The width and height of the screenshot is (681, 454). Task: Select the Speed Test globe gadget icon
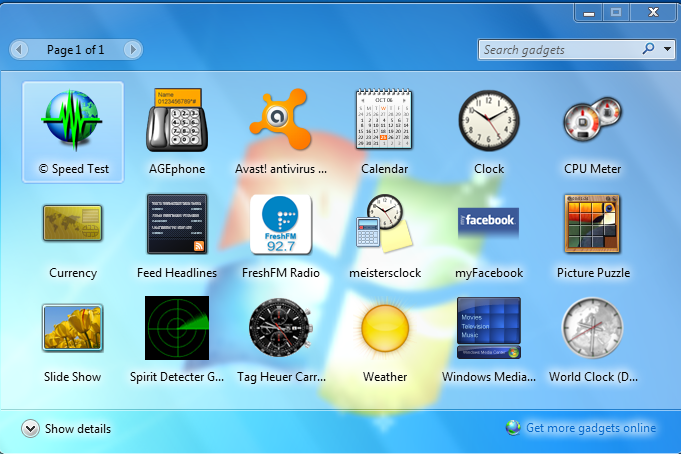point(72,119)
